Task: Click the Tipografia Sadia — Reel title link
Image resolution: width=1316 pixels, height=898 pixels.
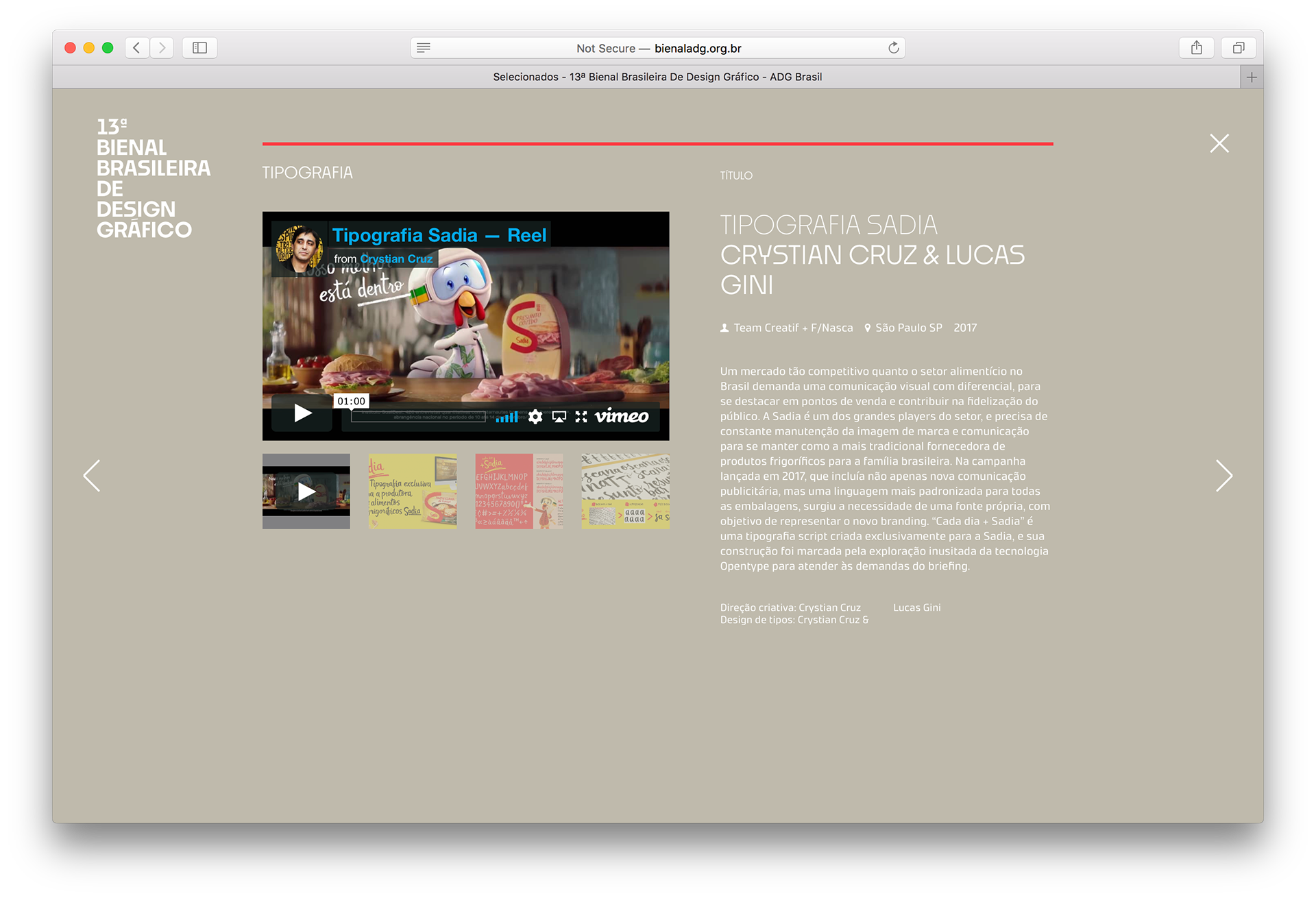Action: pyautogui.click(x=439, y=235)
